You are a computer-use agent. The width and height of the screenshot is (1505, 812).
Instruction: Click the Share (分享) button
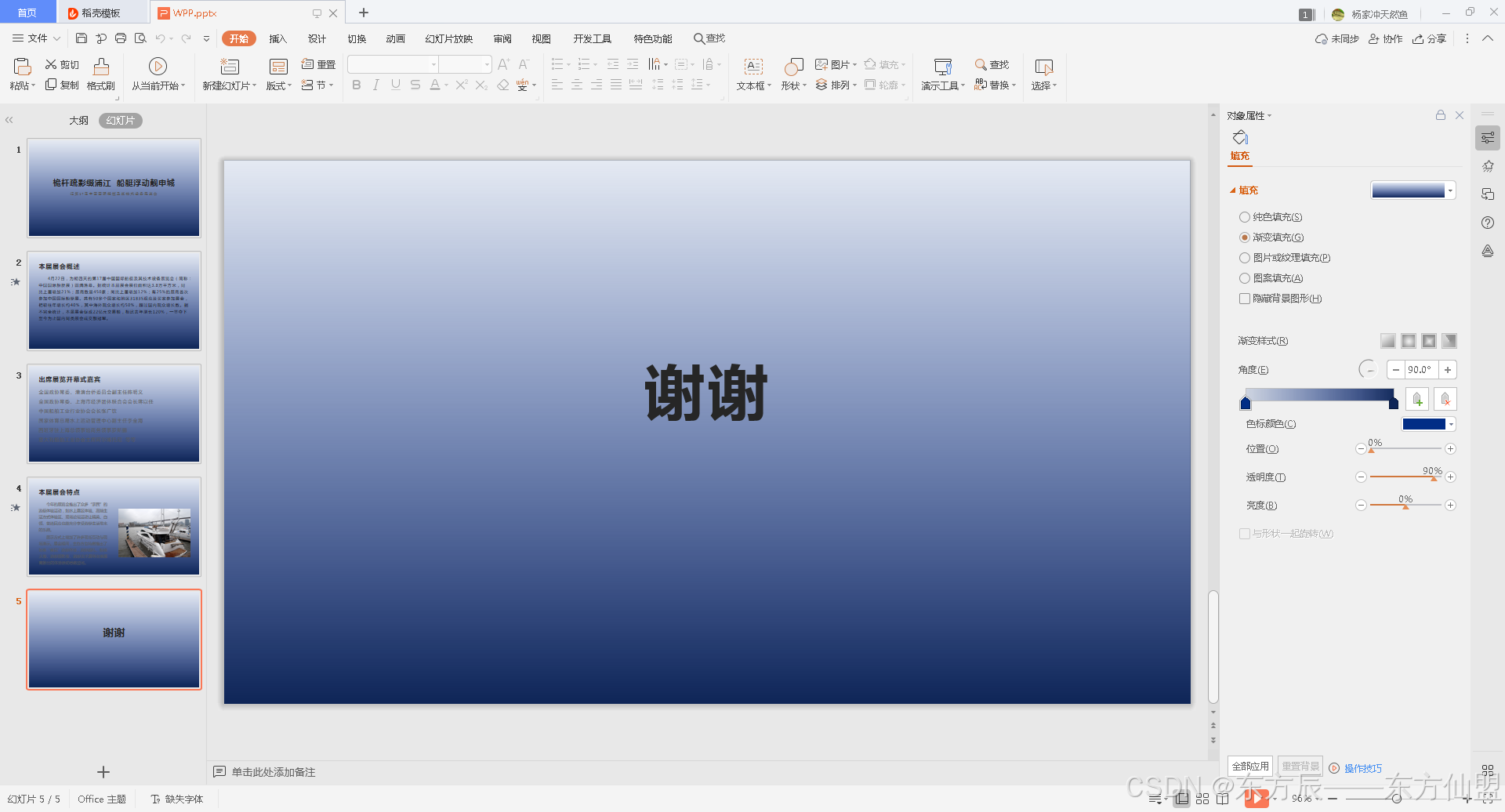(x=1429, y=38)
